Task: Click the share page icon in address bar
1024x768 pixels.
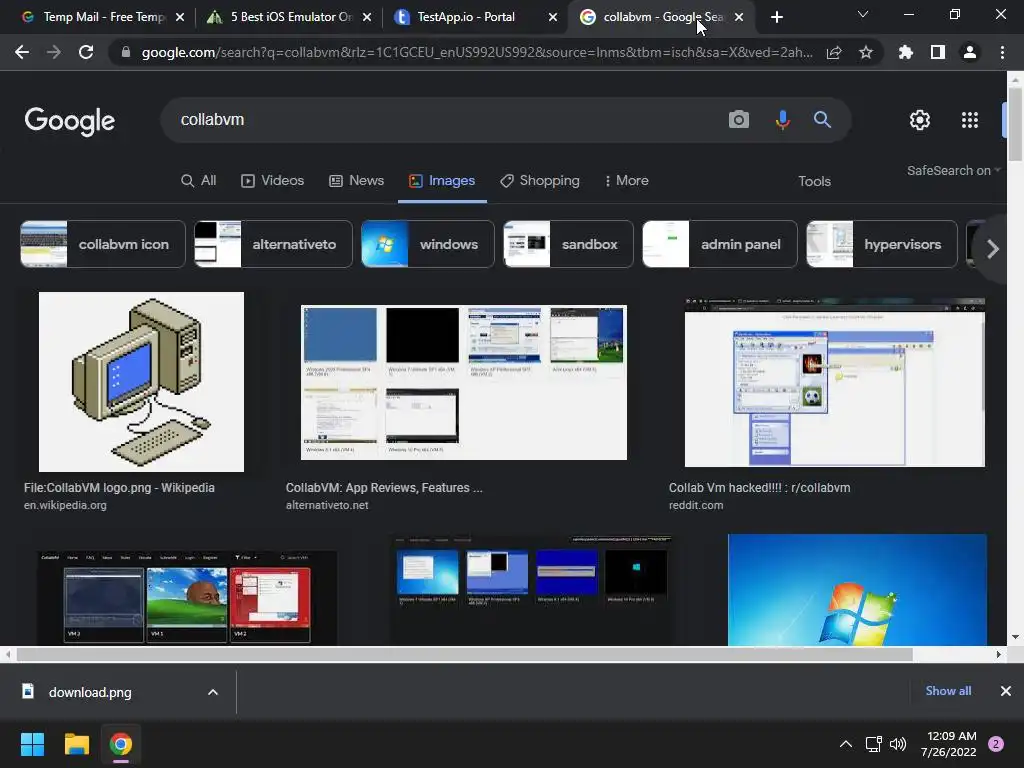Action: click(834, 52)
